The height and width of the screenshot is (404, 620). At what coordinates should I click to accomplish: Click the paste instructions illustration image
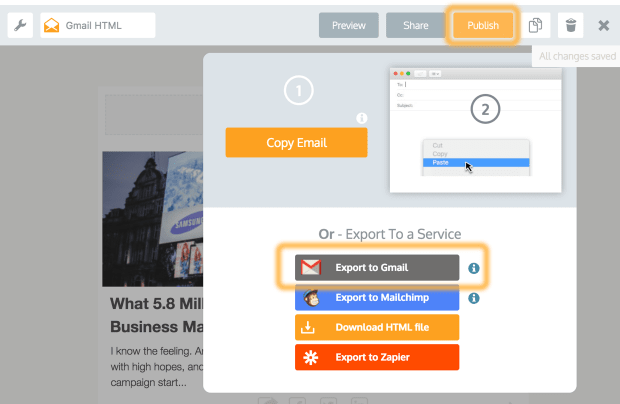tap(475, 130)
